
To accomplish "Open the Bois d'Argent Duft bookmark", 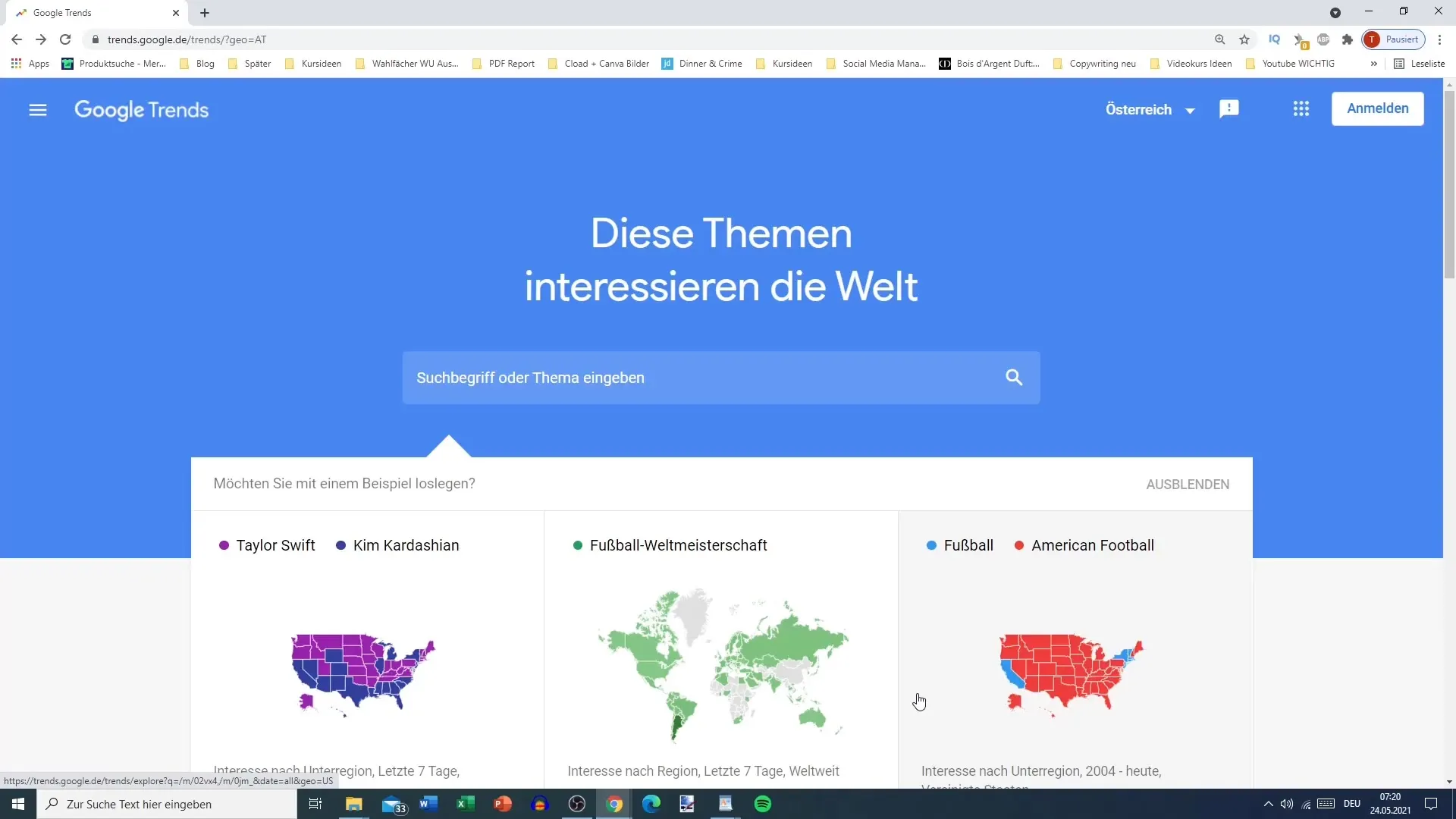I will (990, 64).
